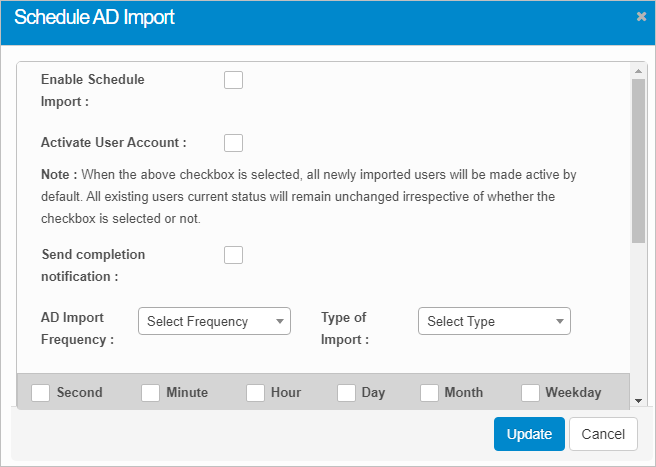The height and width of the screenshot is (467, 656).
Task: Click the scrollbar track below the thumb
Action: (639, 320)
